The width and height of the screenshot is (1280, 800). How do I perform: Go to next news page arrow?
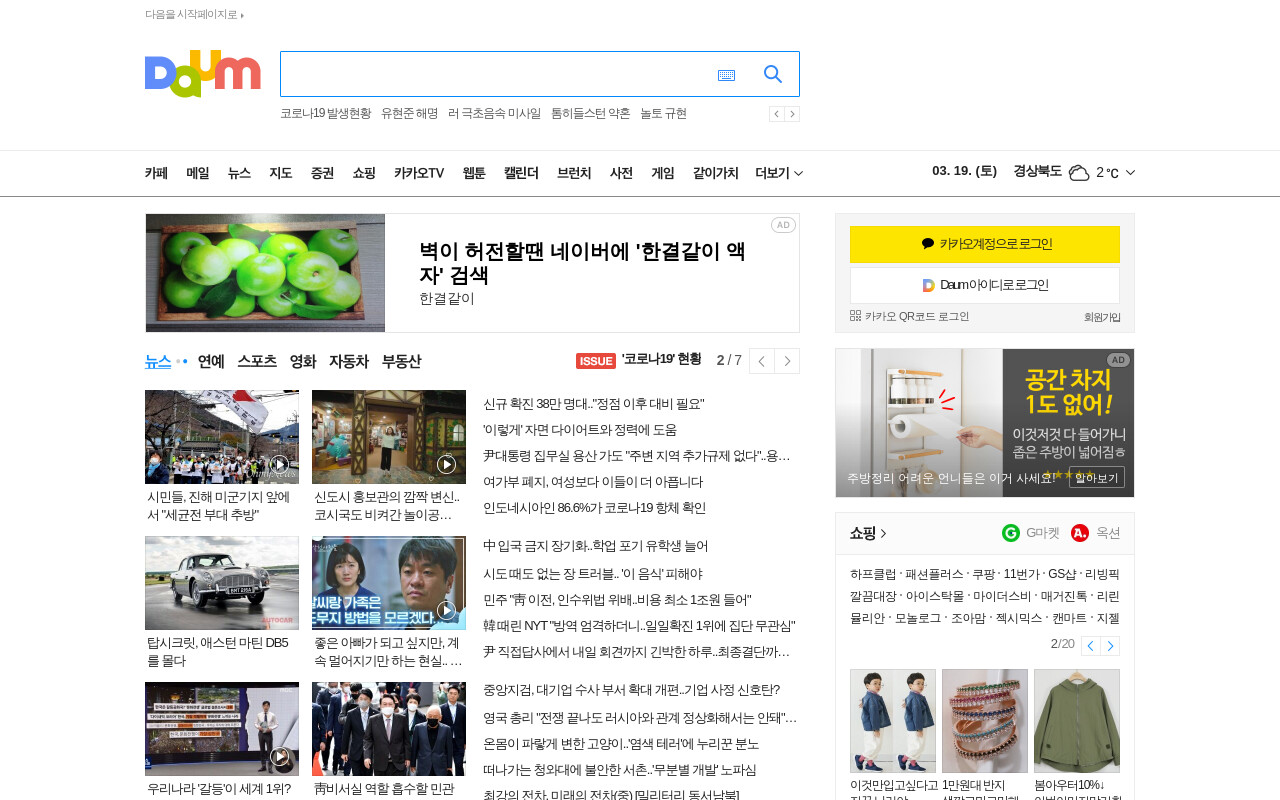[787, 361]
